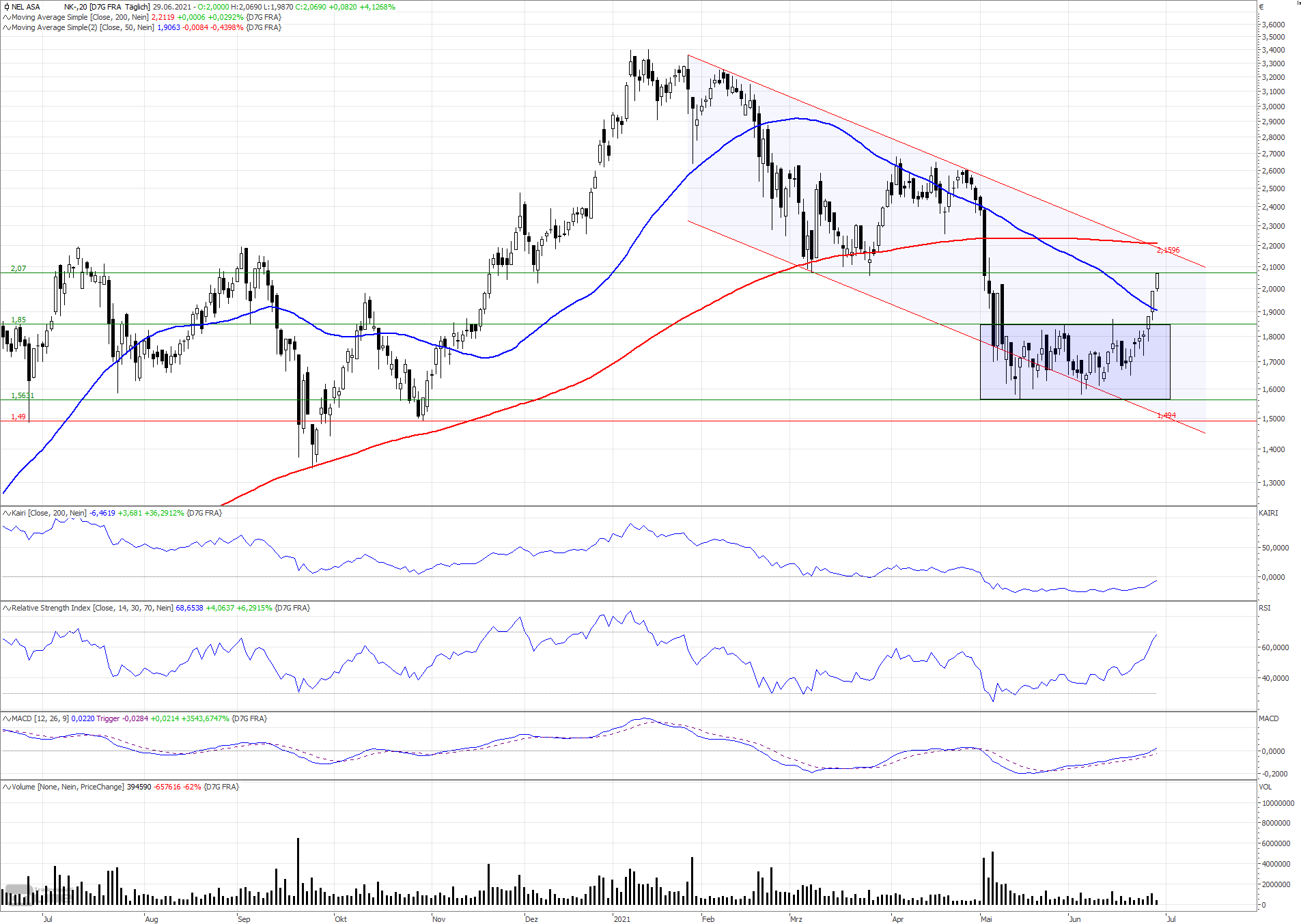Click the VOL axis label on right
Screen dimensions: 1301x924
[x=1265, y=787]
